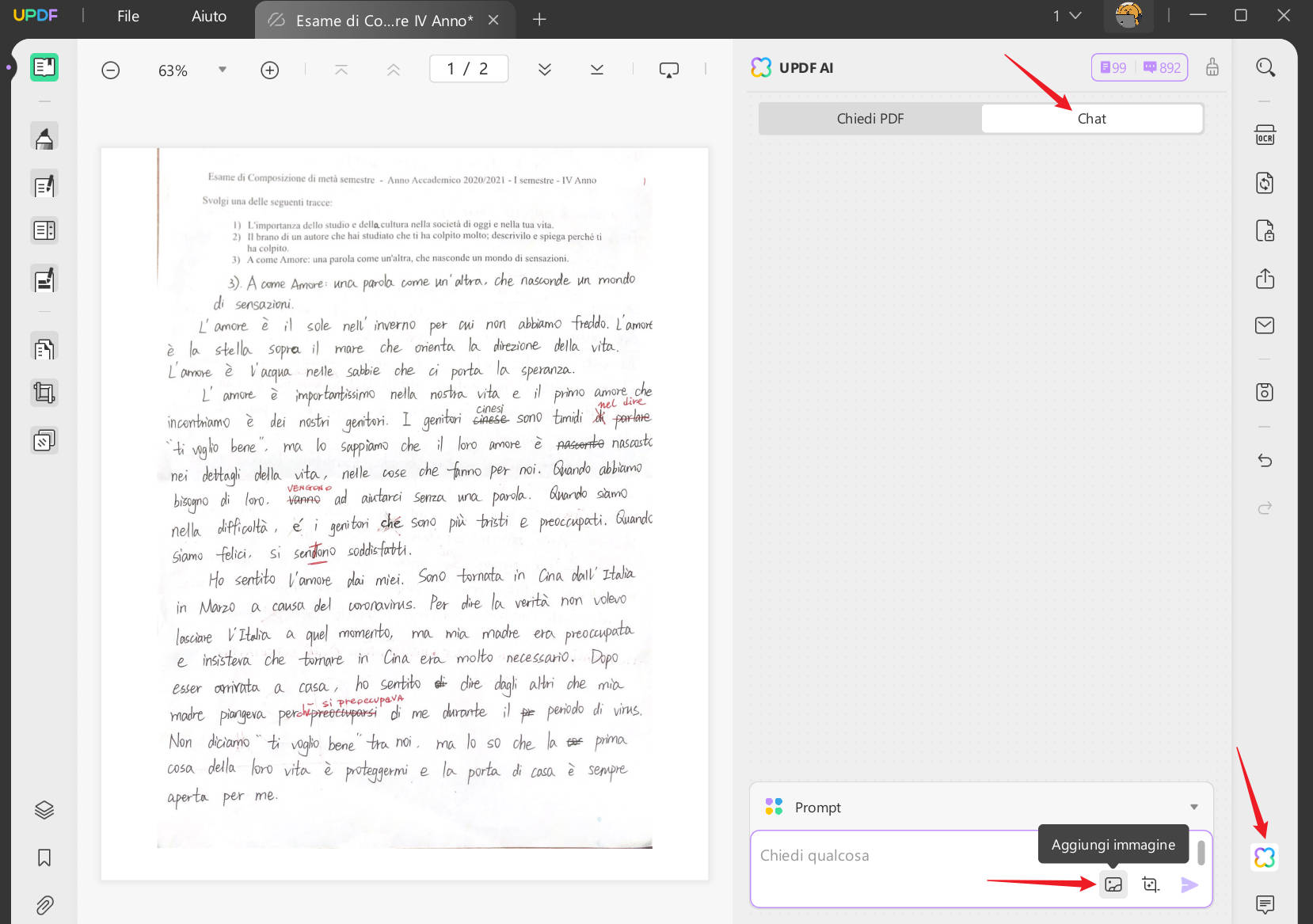Open the Comment highlighter tool
Screen dimensions: 1313x924
pos(44,137)
